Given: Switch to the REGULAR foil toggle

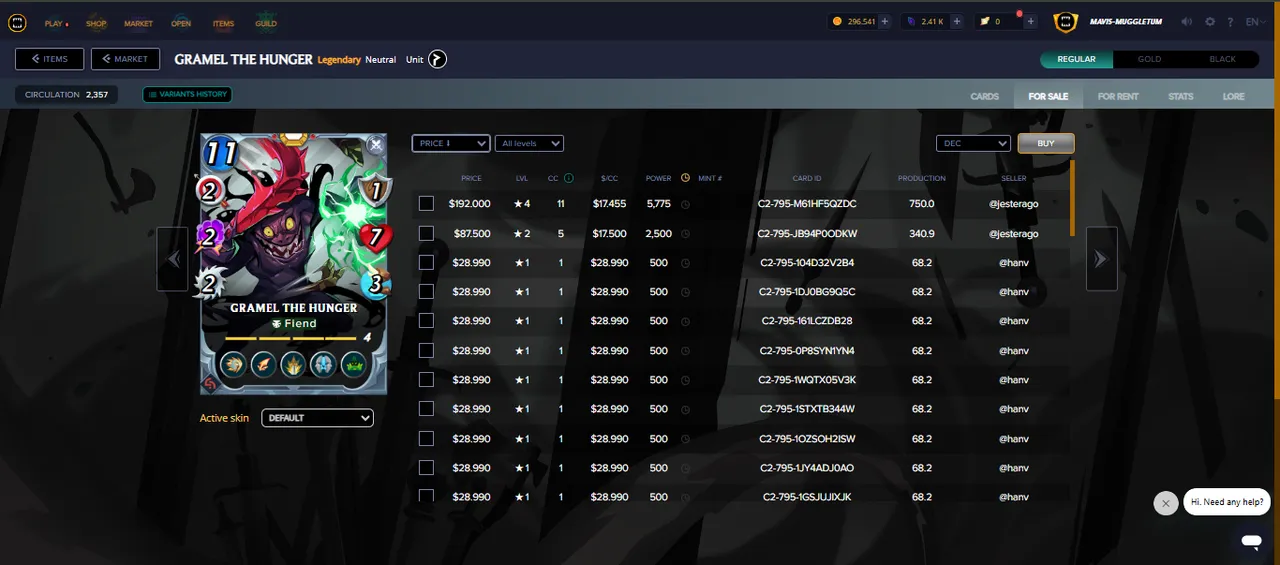Looking at the screenshot, I should click(1077, 59).
